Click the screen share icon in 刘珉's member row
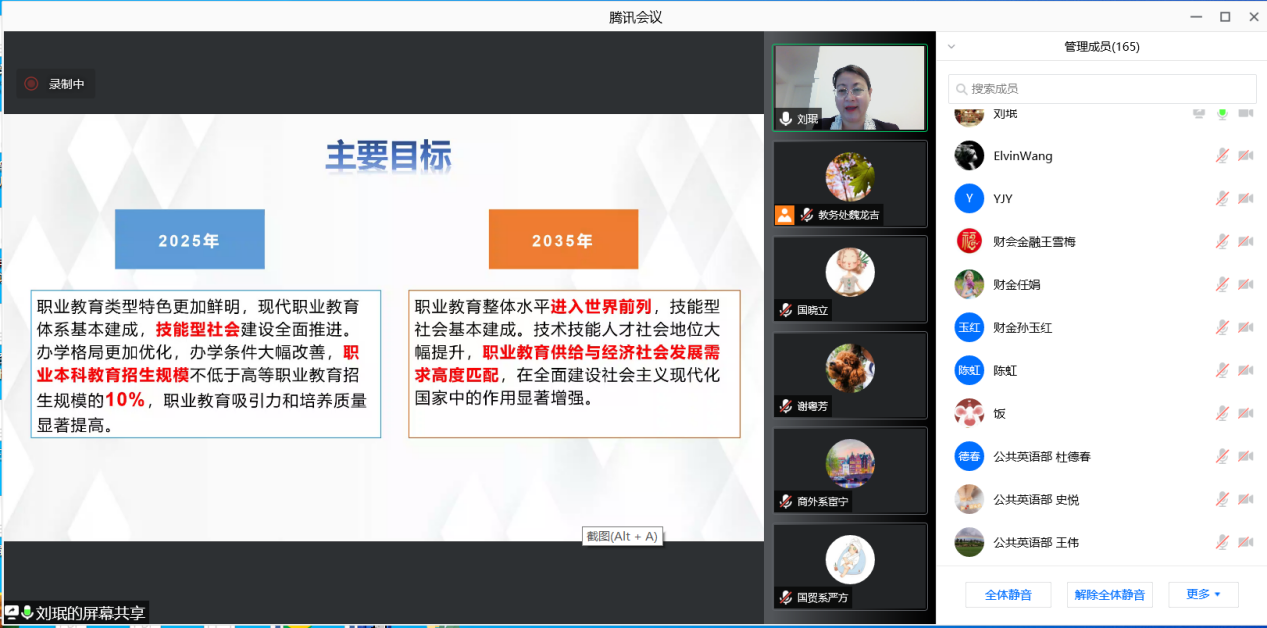1267x628 pixels. 1199,113
